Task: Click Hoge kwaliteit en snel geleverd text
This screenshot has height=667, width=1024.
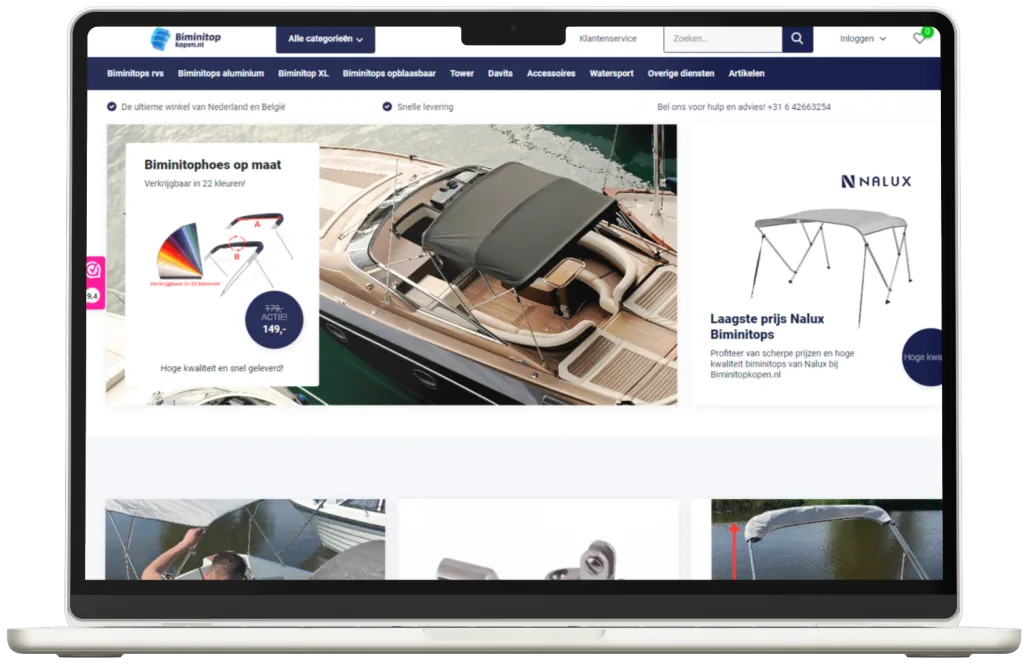Action: pos(222,368)
